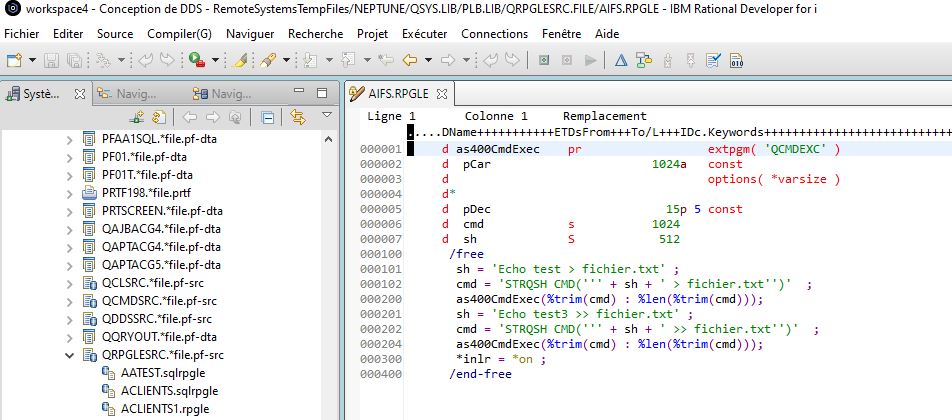Click the gray play triangle toolbar icon
952x420 pixels.
tap(590, 60)
